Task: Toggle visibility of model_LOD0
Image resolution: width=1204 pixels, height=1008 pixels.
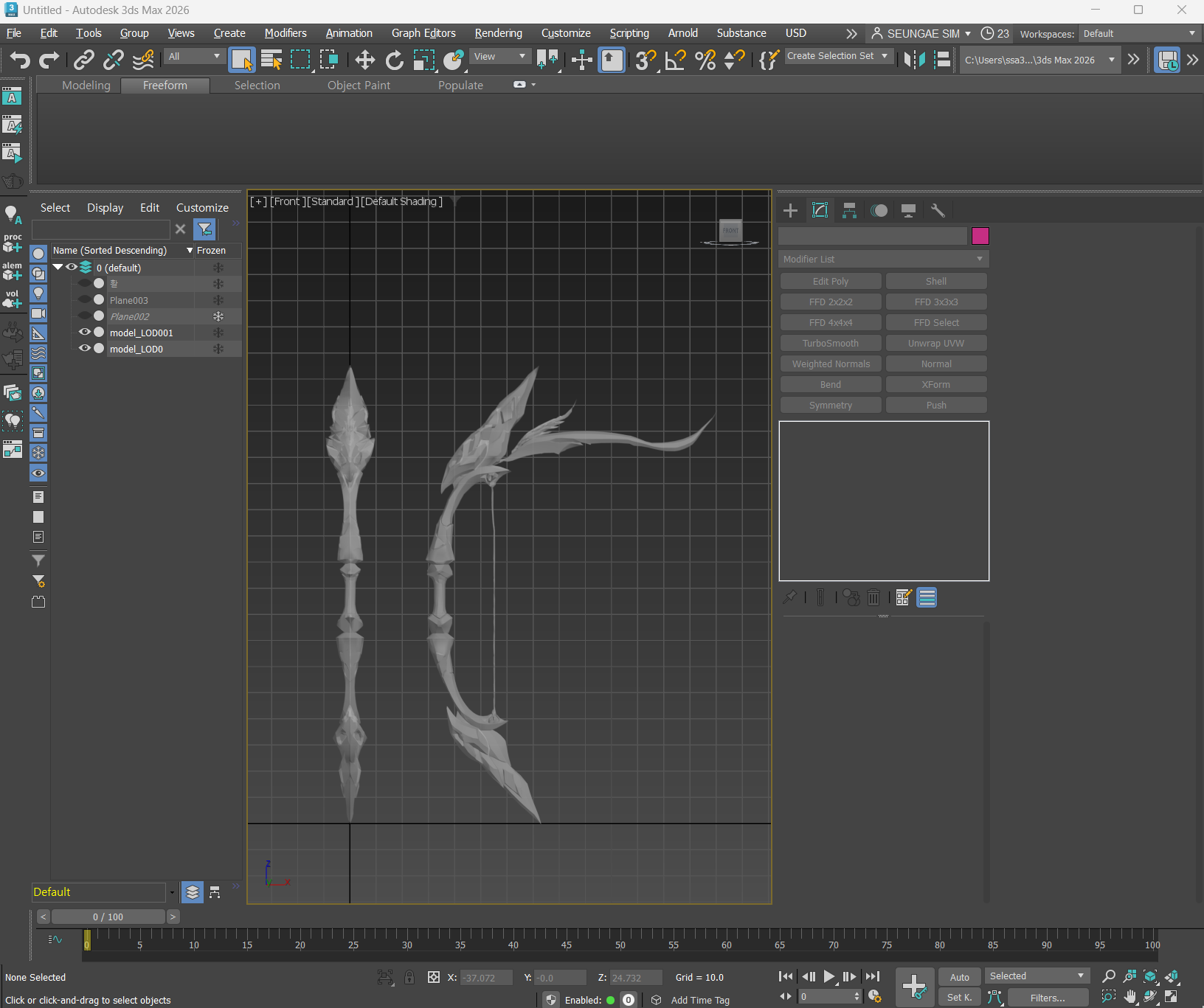Action: coord(84,349)
